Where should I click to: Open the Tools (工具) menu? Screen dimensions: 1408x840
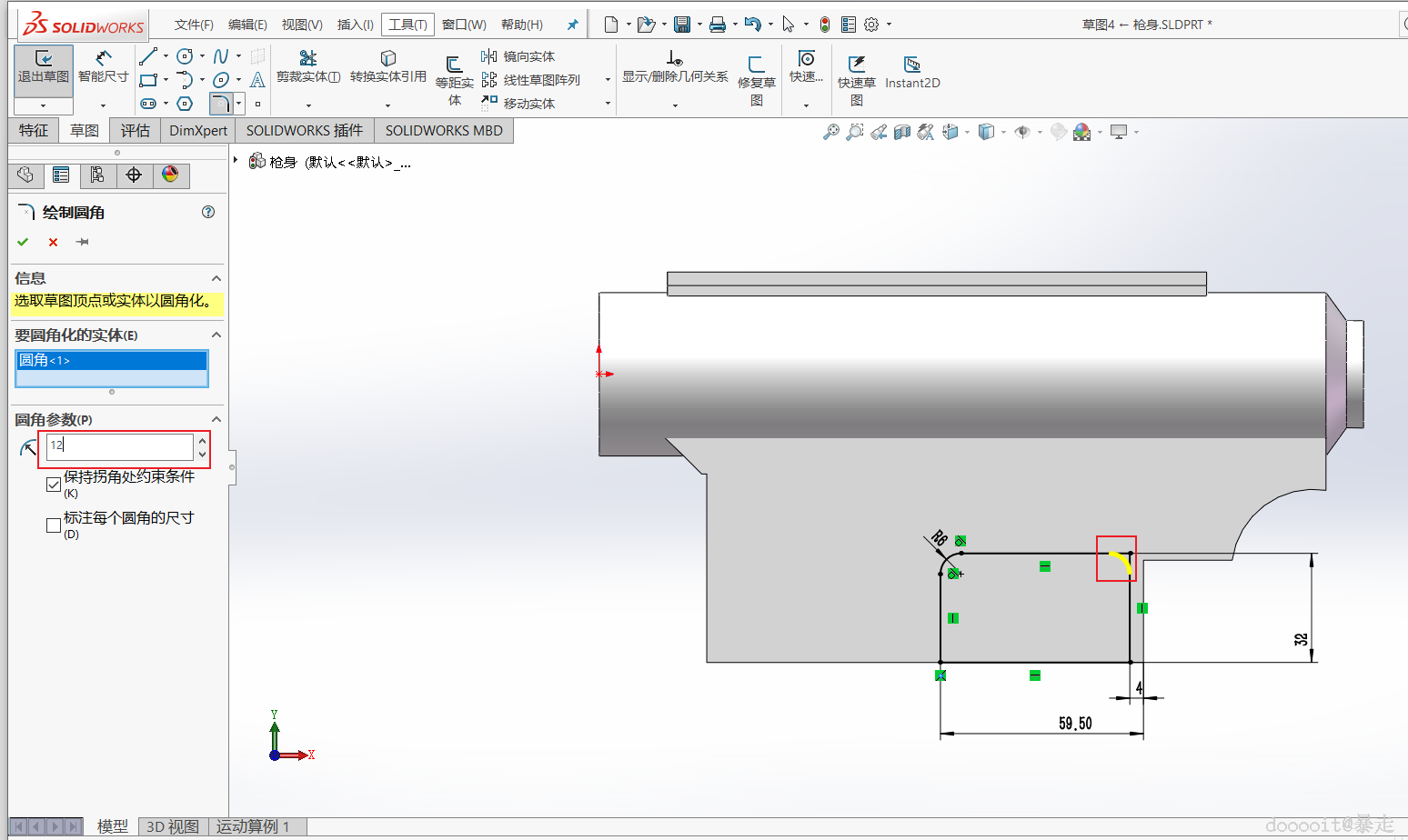point(407,25)
